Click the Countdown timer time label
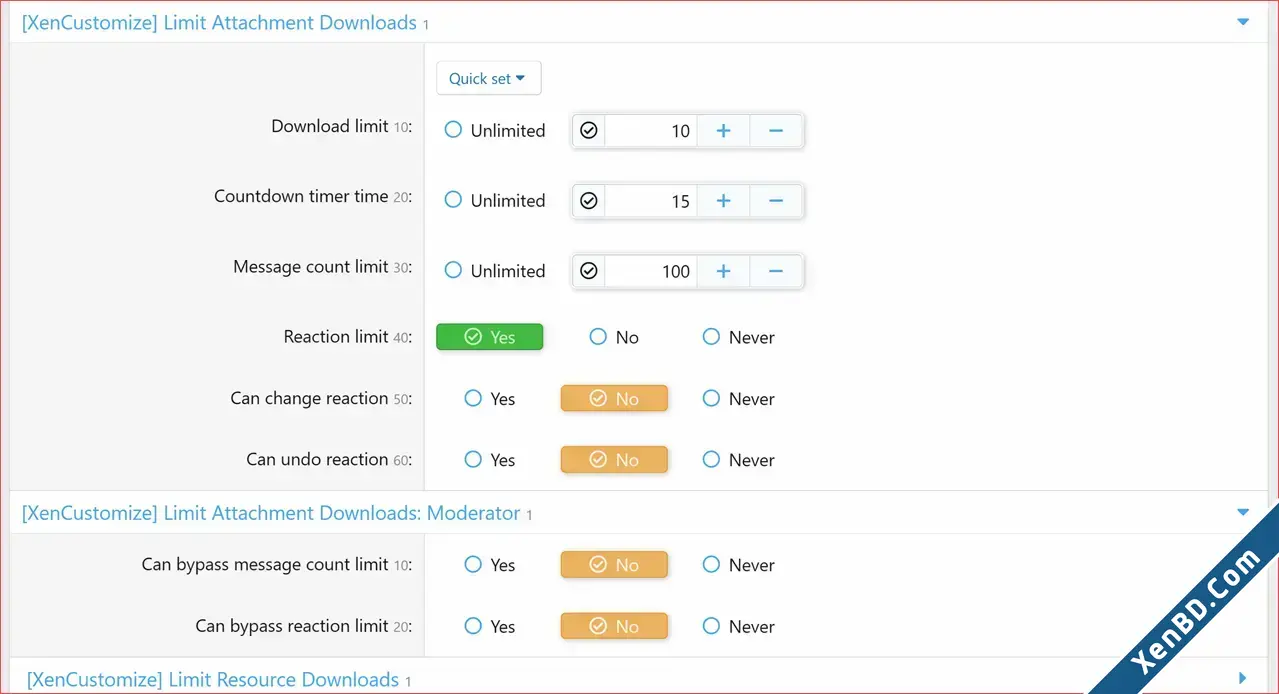The image size is (1279, 694). [x=301, y=196]
